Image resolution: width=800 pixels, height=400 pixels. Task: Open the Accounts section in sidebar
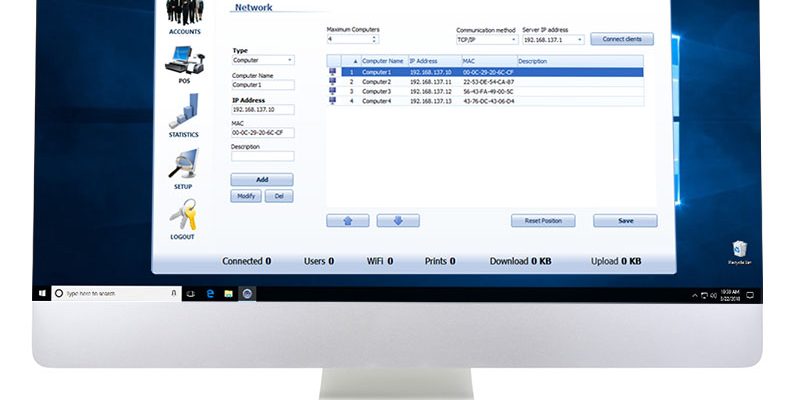click(x=184, y=17)
